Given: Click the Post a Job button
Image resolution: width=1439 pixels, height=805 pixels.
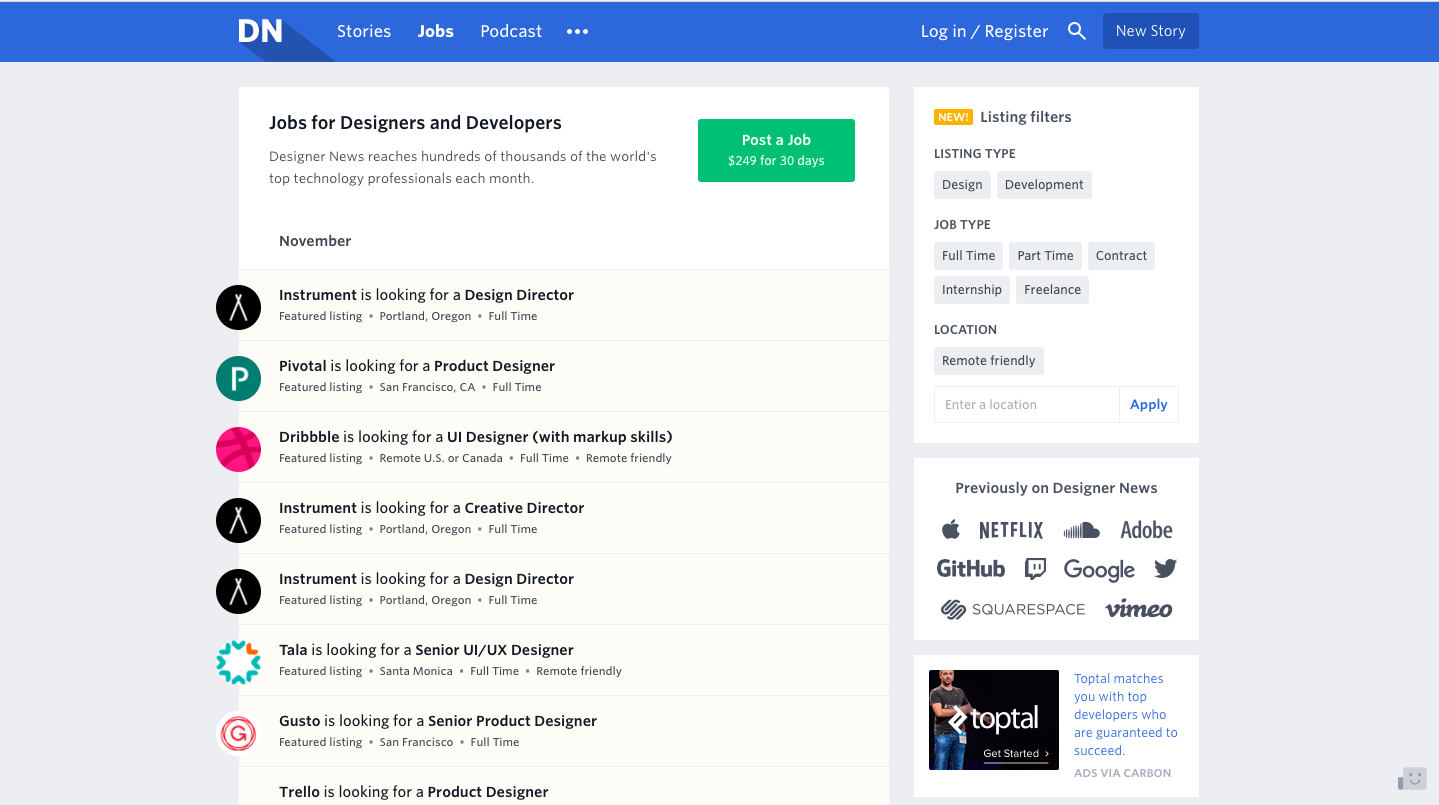Looking at the screenshot, I should [776, 150].
